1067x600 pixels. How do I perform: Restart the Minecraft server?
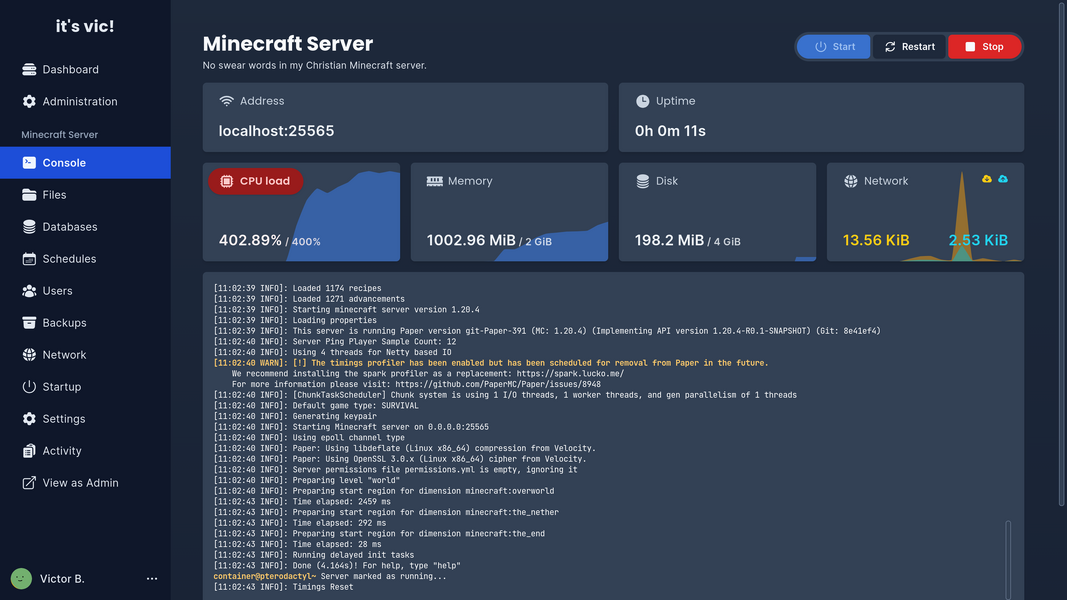[x=909, y=47]
